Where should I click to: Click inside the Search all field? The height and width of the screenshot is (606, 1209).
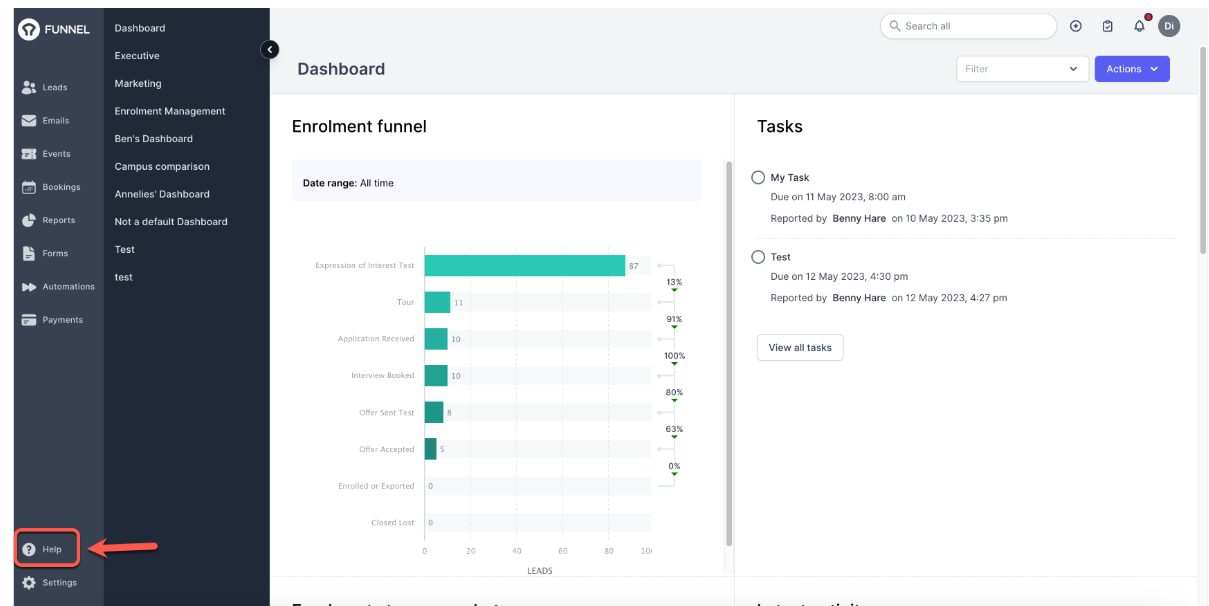967,25
